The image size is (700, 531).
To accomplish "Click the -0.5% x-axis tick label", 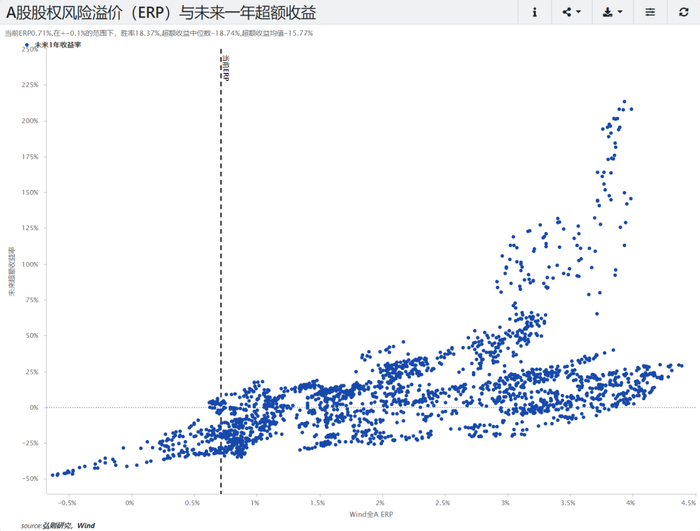I will pyautogui.click(x=67, y=503).
